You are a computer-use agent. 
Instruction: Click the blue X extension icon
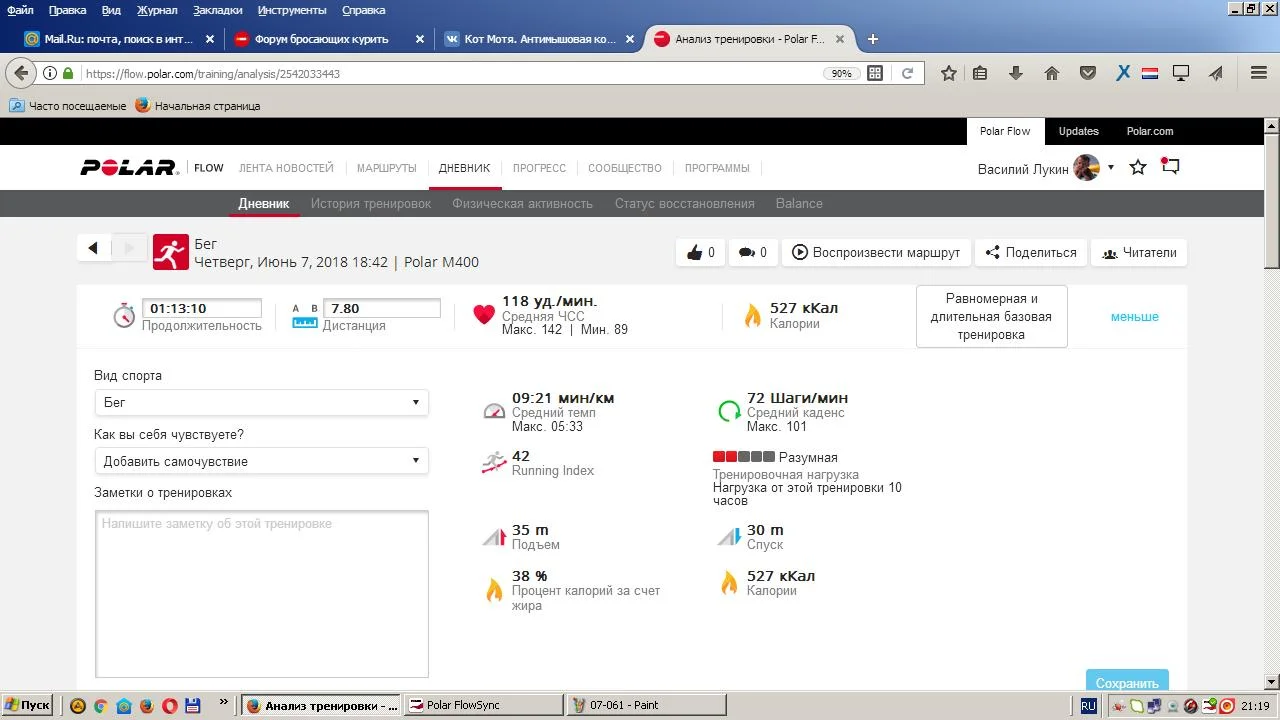tap(1123, 73)
